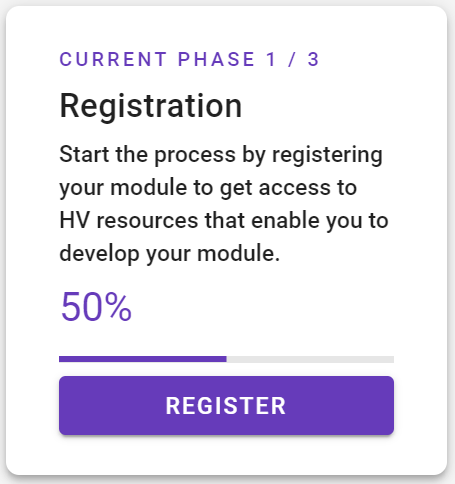The image size is (455, 484).
Task: Select the 50% completion percentage text
Action: click(x=96, y=307)
